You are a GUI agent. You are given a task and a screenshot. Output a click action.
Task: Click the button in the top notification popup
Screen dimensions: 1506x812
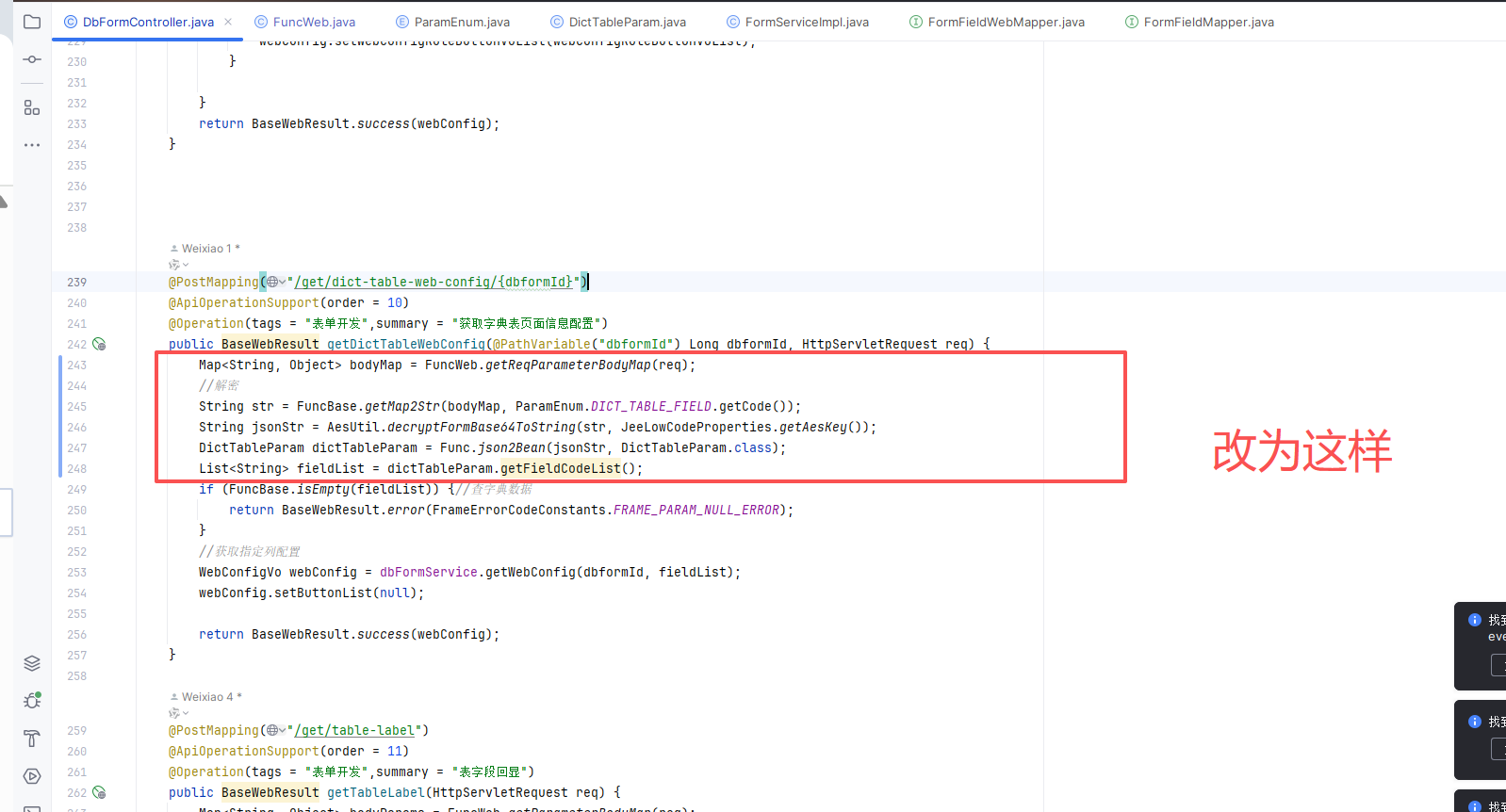point(1498,665)
